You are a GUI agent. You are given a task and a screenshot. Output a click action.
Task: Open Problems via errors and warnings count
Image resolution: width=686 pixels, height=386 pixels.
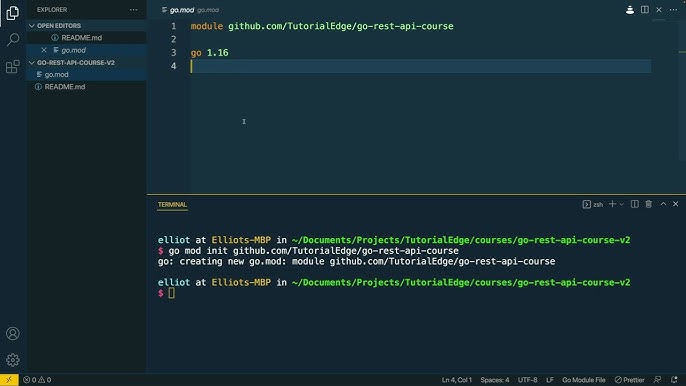(37, 380)
